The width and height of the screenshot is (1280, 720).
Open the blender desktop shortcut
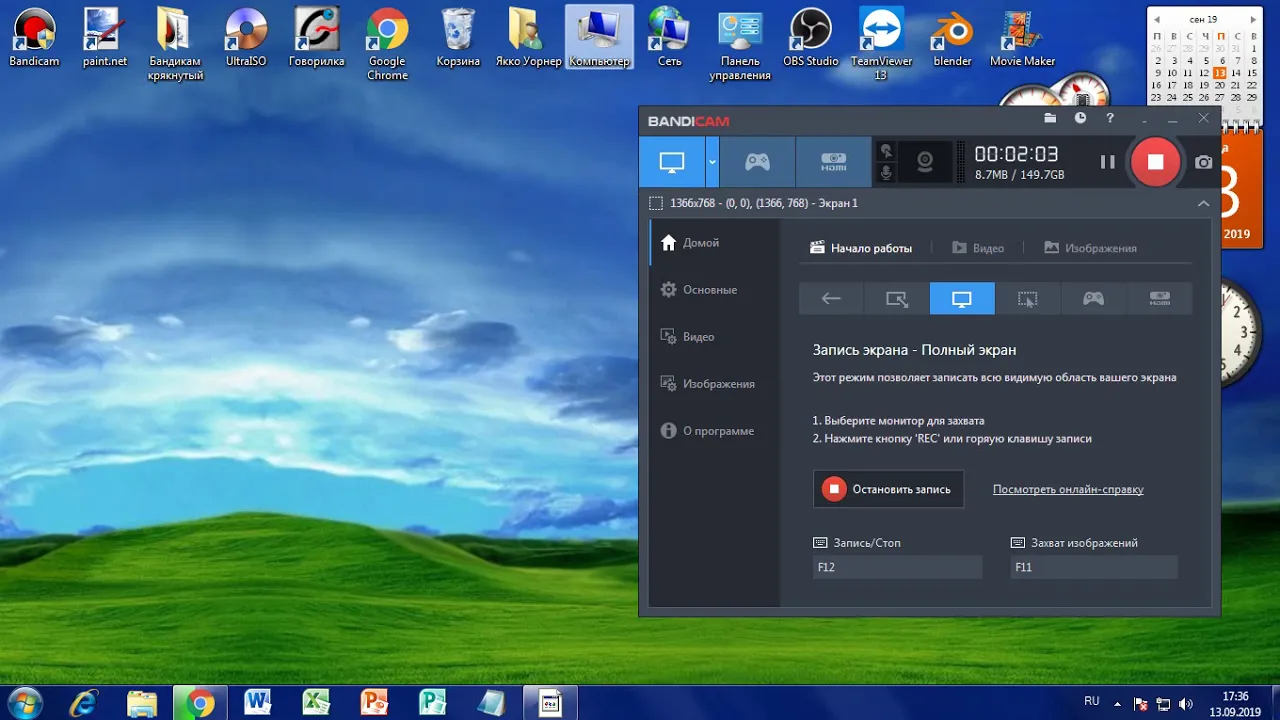(952, 38)
